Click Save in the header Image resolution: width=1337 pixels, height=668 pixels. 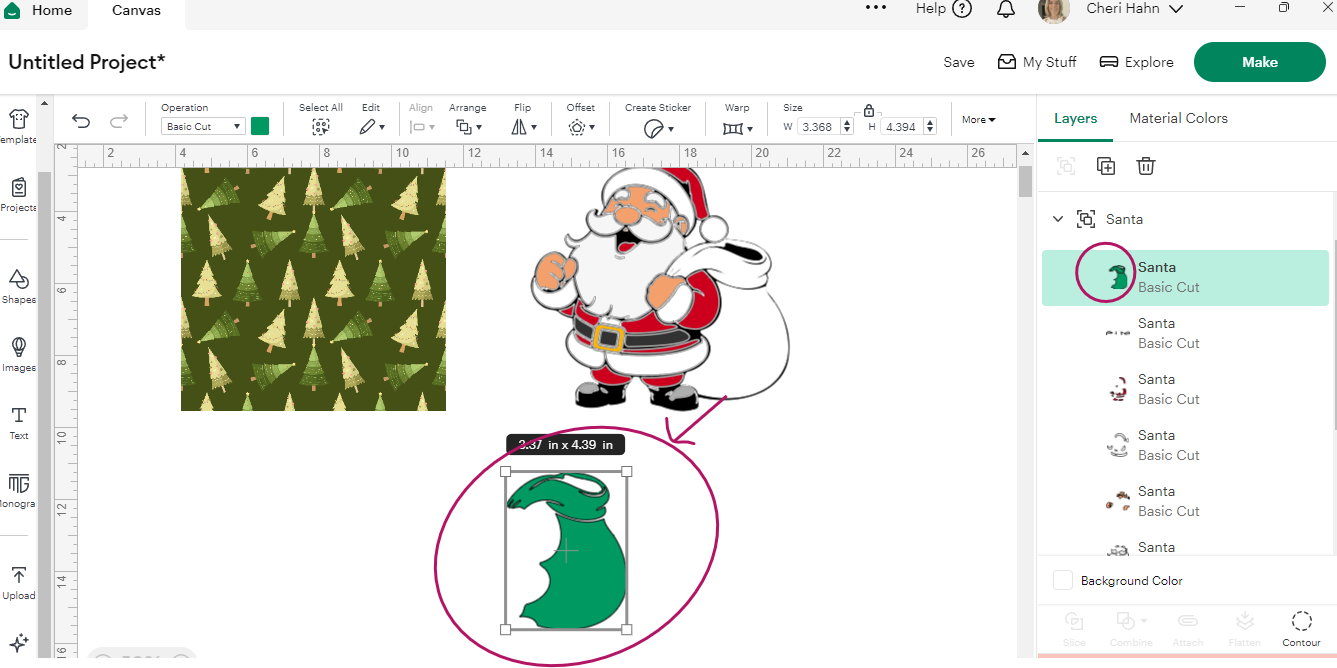958,62
